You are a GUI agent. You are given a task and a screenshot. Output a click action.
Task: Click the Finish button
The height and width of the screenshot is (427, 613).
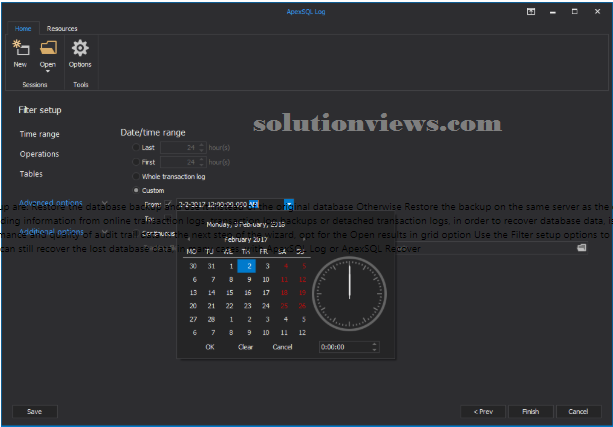point(531,411)
